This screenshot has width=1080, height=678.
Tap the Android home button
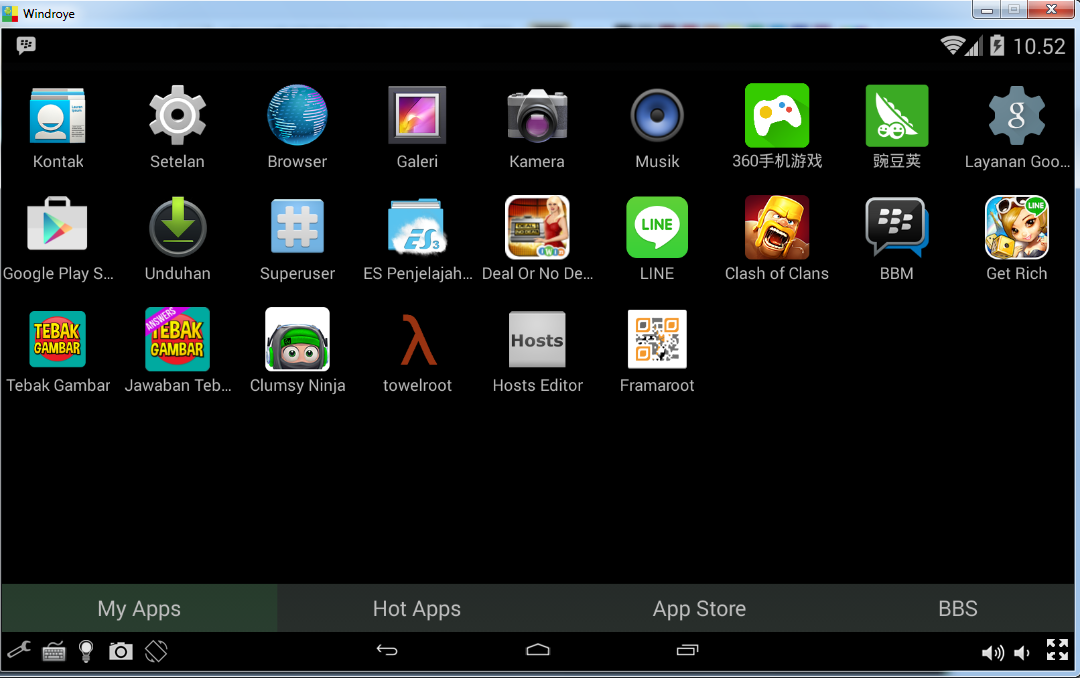[x=538, y=650]
